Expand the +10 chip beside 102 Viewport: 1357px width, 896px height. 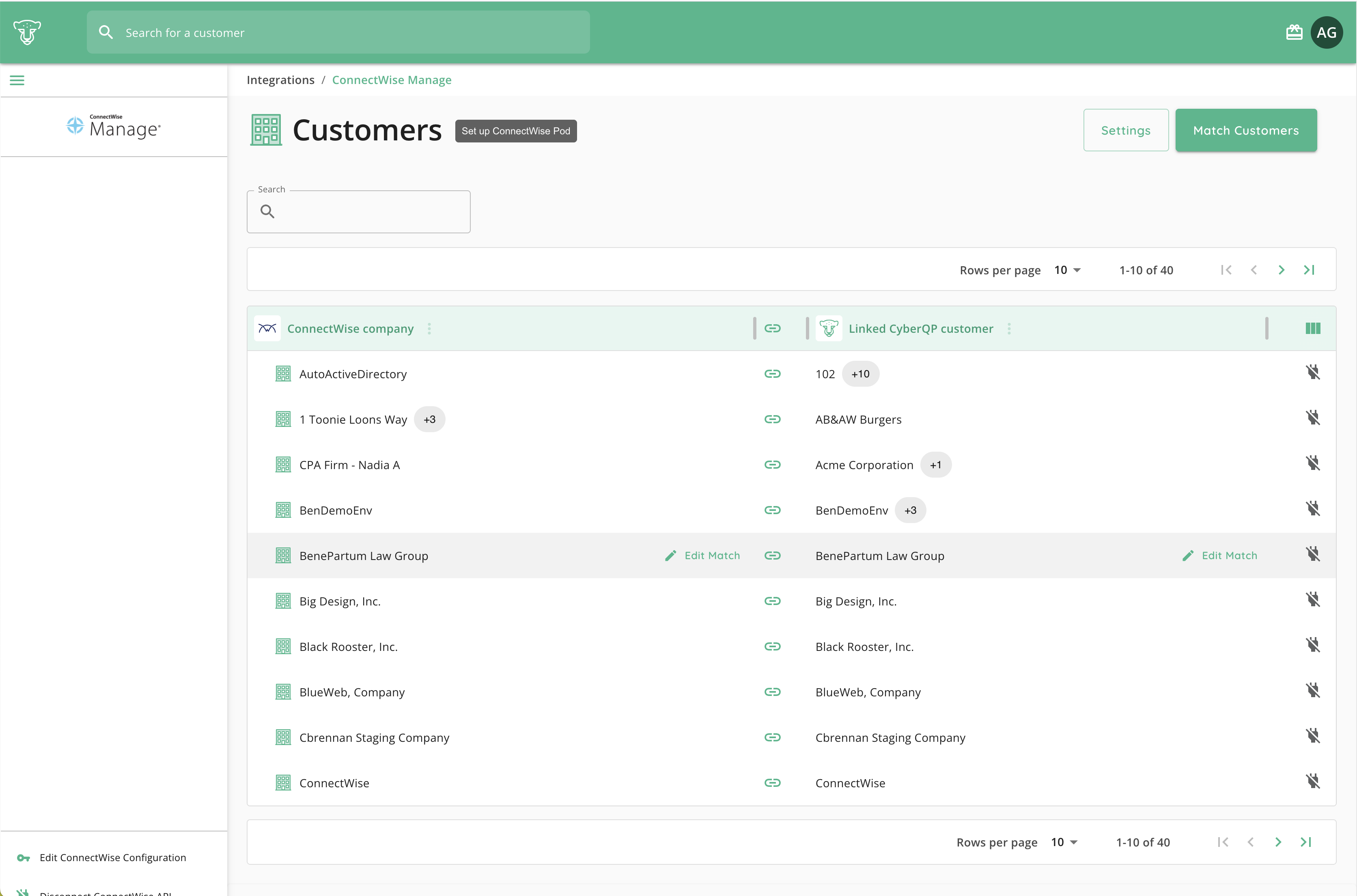coord(860,374)
